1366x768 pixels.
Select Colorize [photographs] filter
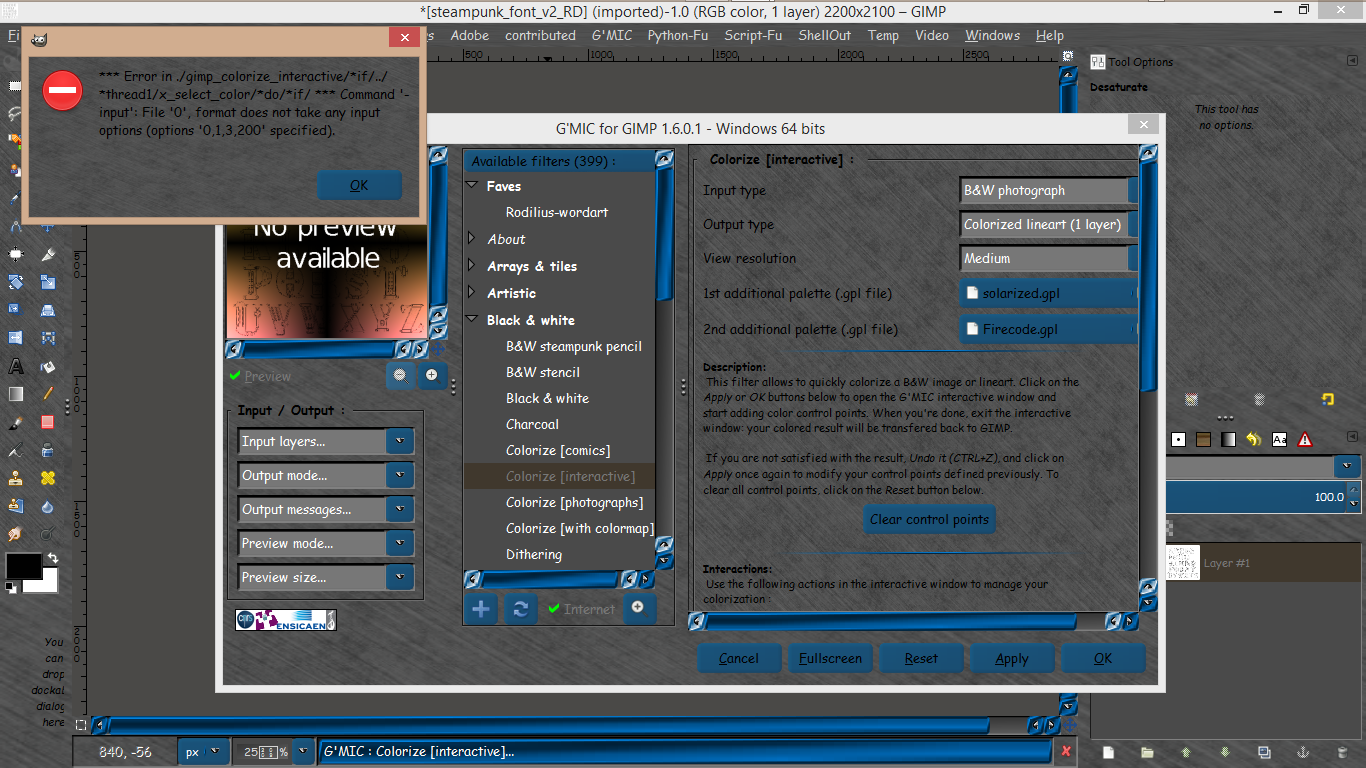(574, 502)
